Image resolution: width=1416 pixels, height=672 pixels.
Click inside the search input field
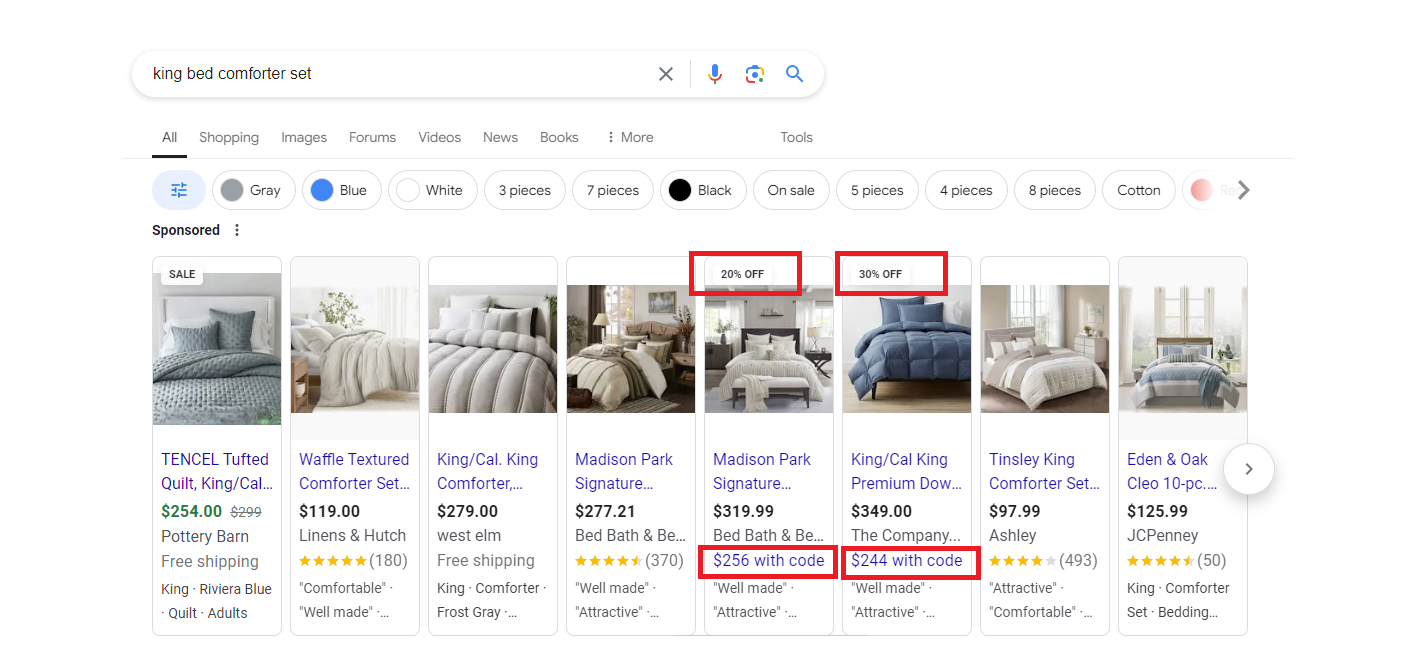[x=400, y=73]
